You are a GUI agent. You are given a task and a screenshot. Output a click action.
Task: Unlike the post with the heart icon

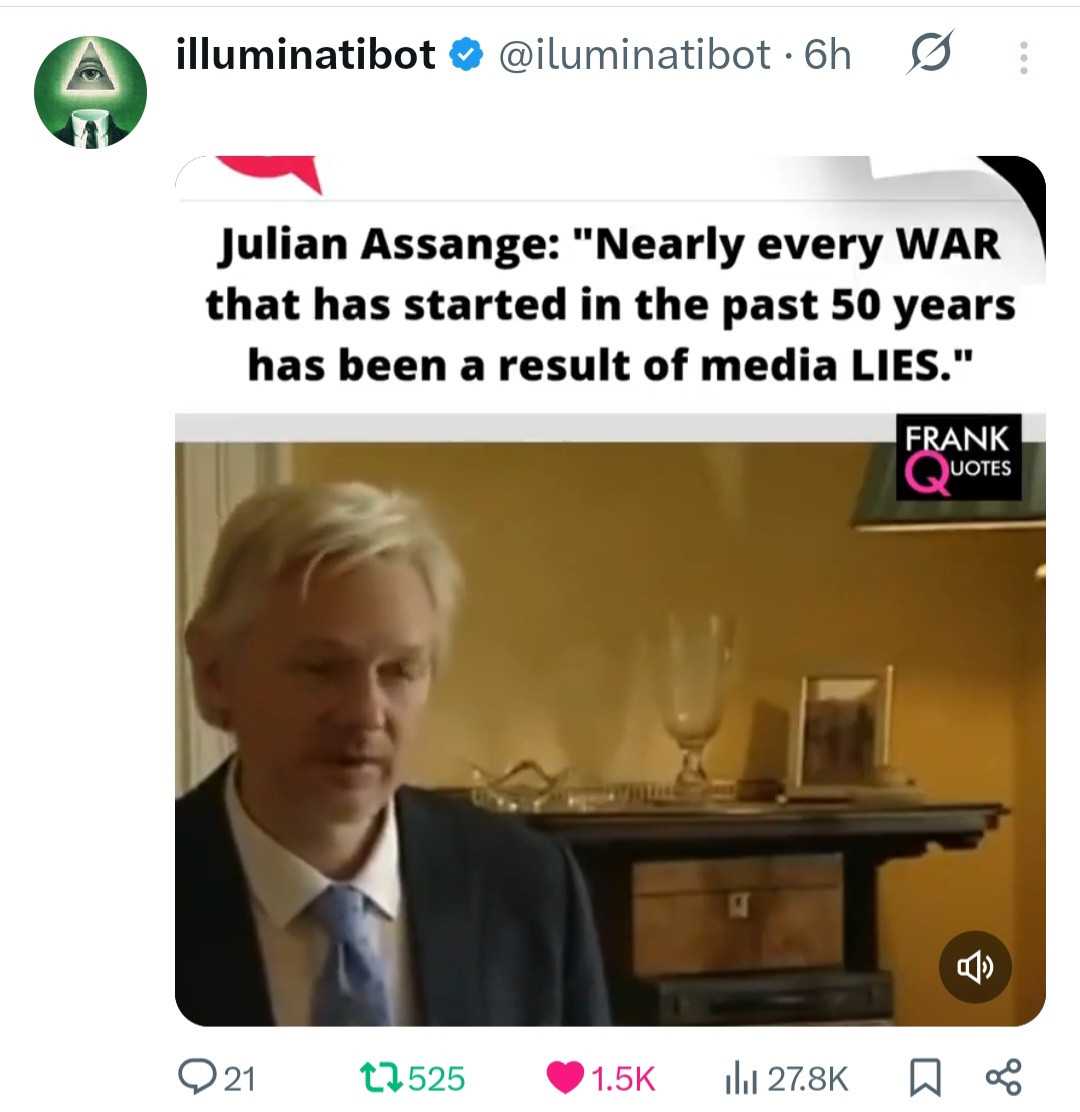[565, 1078]
